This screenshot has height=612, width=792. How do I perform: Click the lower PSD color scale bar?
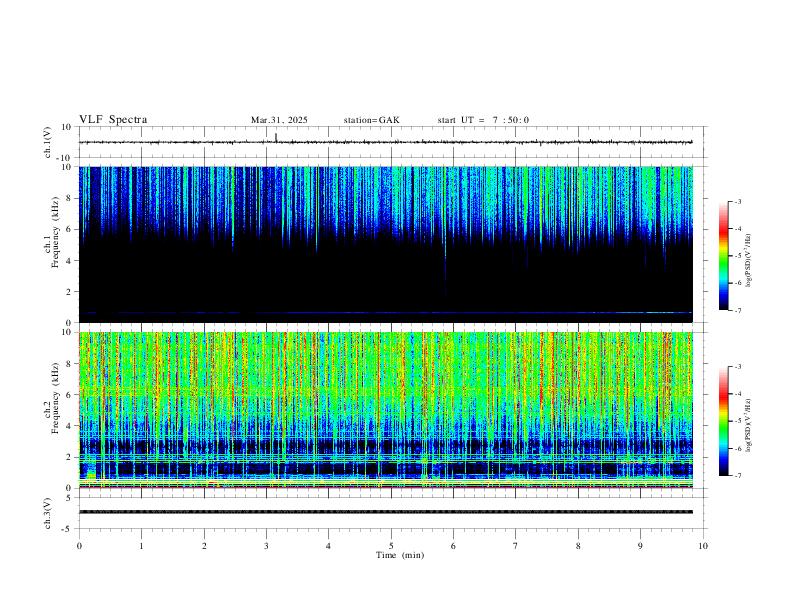point(724,421)
